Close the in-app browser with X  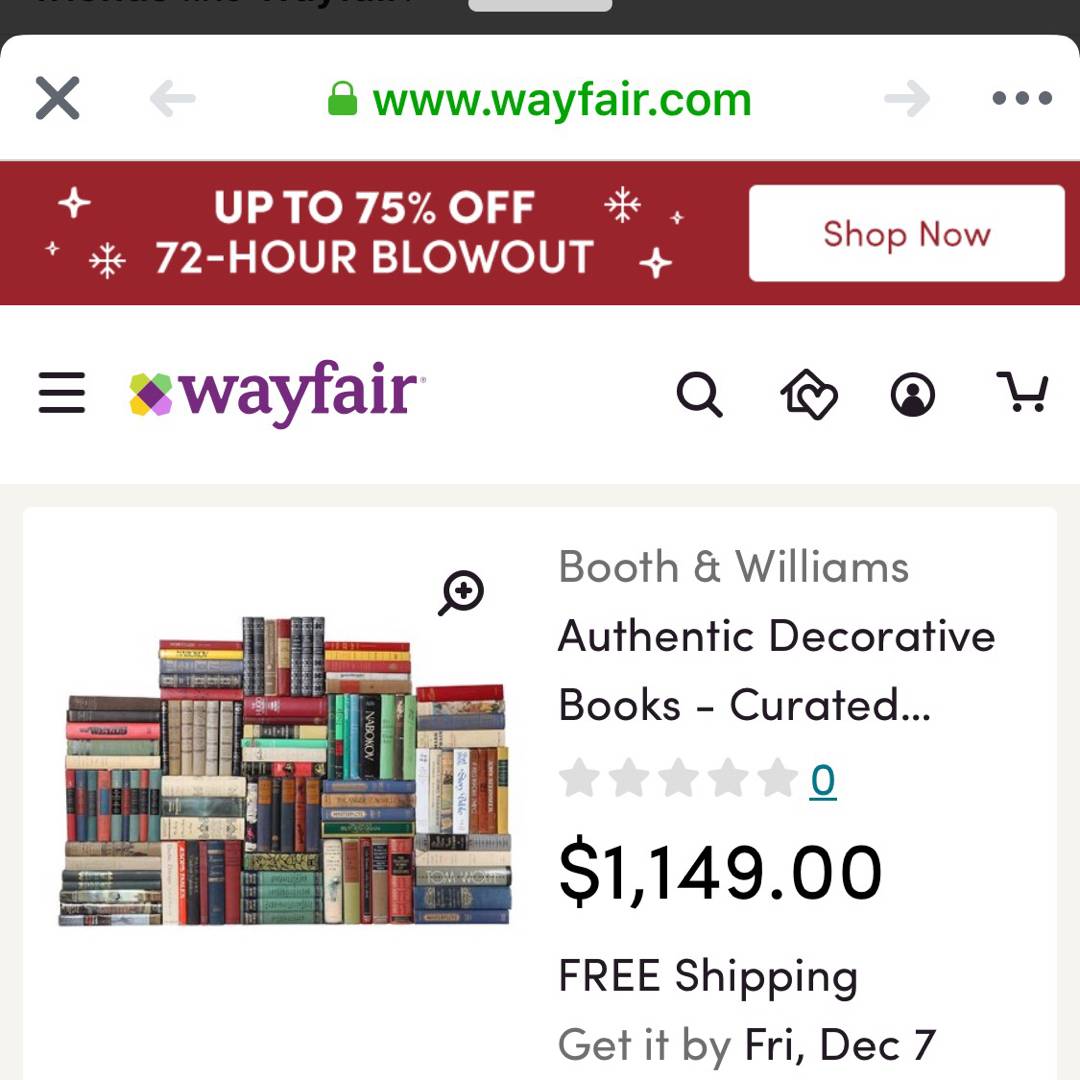(x=57, y=98)
